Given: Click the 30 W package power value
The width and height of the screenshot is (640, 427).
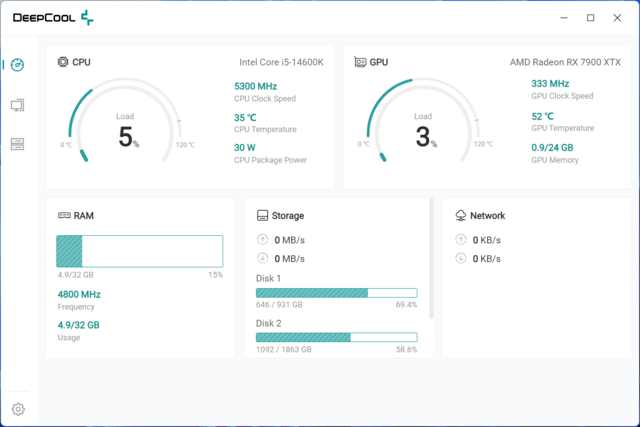Looking at the screenshot, I should [245, 147].
